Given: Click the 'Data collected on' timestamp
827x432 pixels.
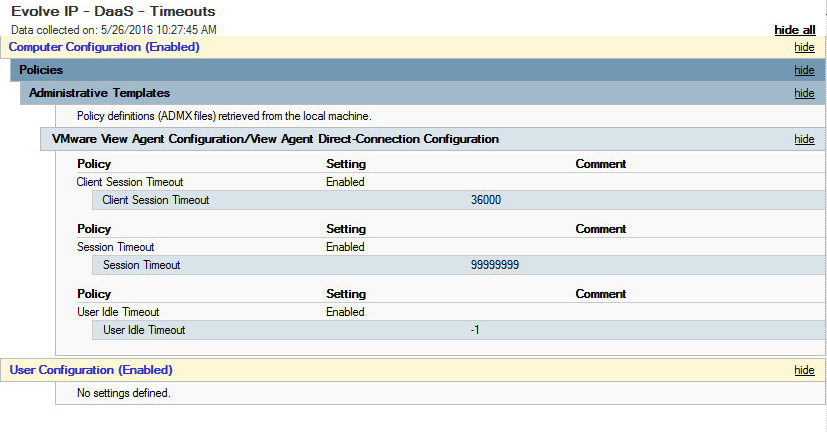Looking at the screenshot, I should click(x=112, y=31).
